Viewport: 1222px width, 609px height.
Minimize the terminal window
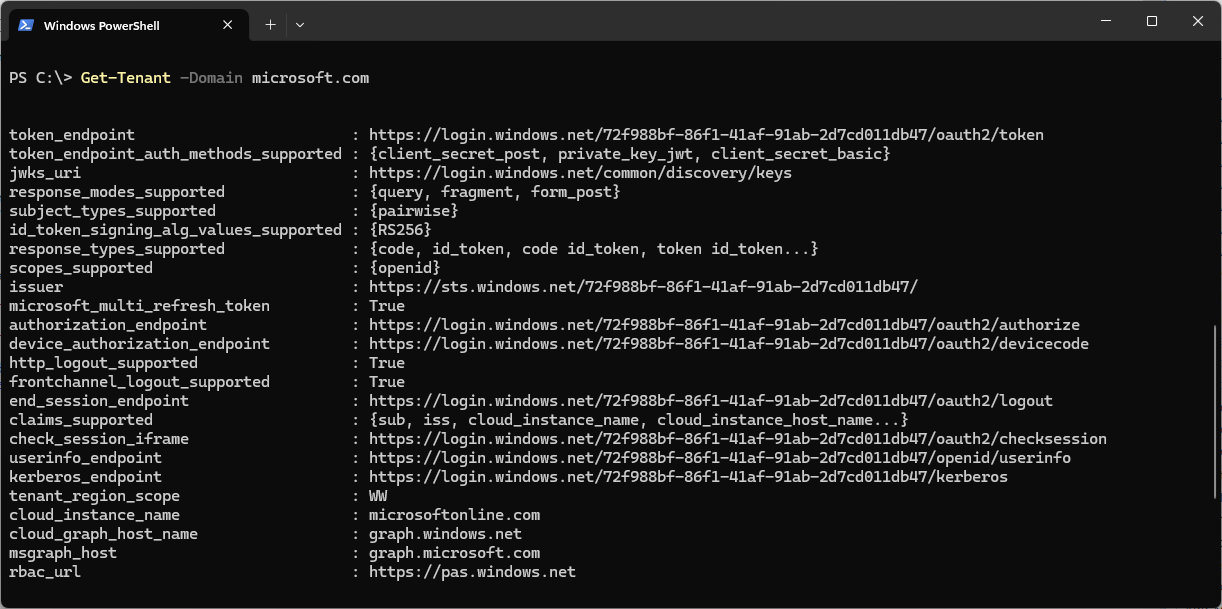(x=1107, y=21)
